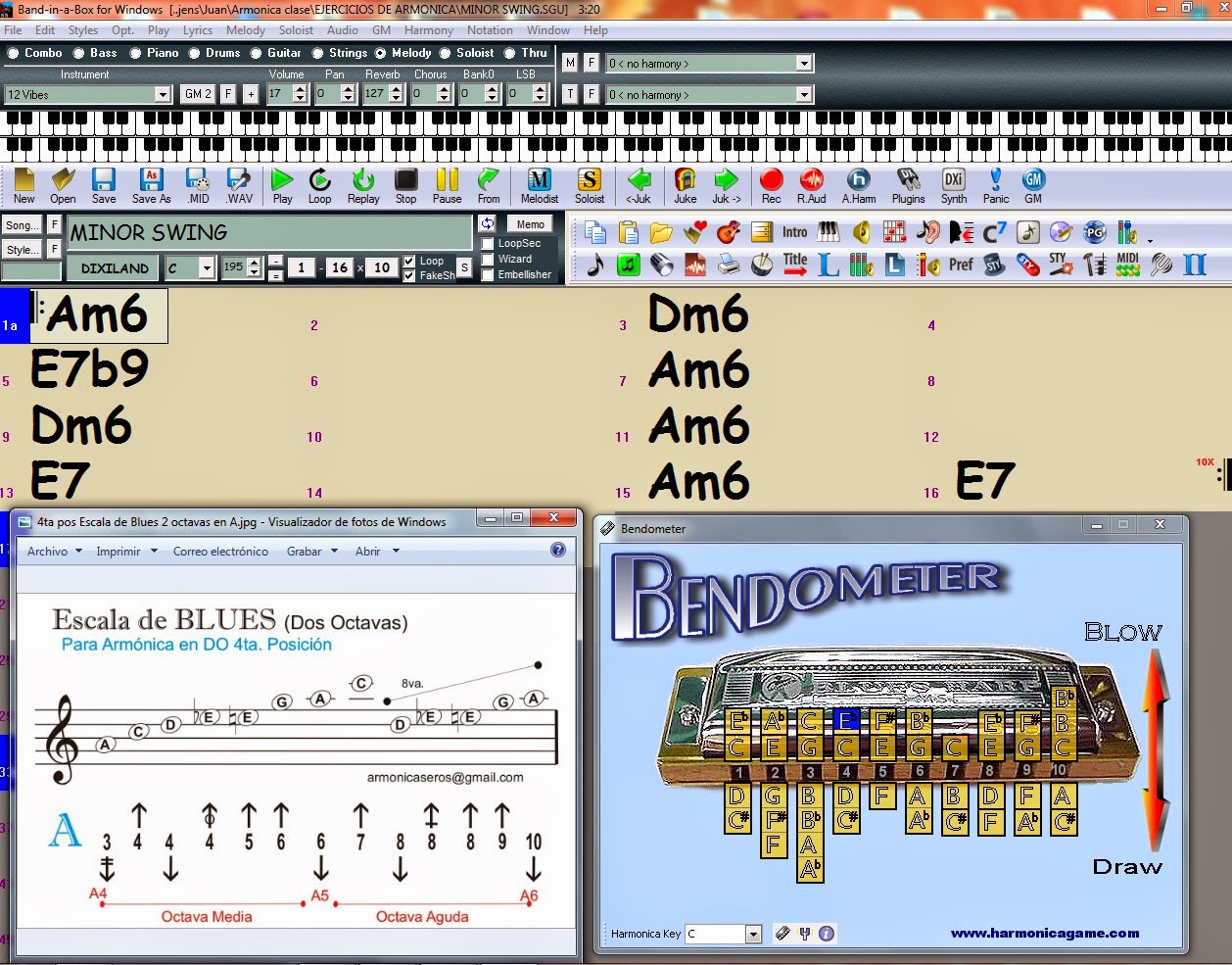The width and height of the screenshot is (1232, 965).
Task: Export audio with the .WAV icon
Action: (239, 185)
